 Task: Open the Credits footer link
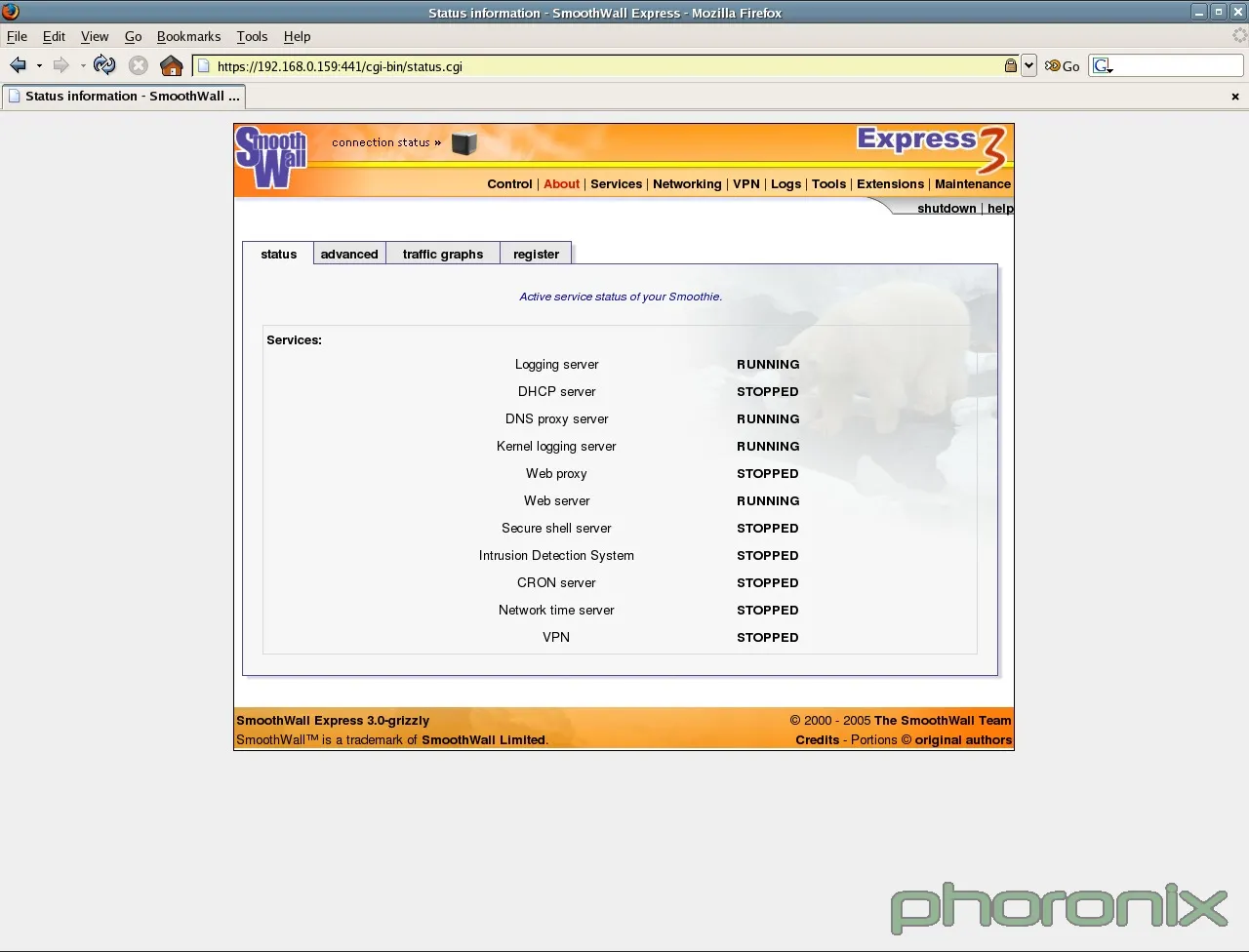pyautogui.click(x=817, y=739)
